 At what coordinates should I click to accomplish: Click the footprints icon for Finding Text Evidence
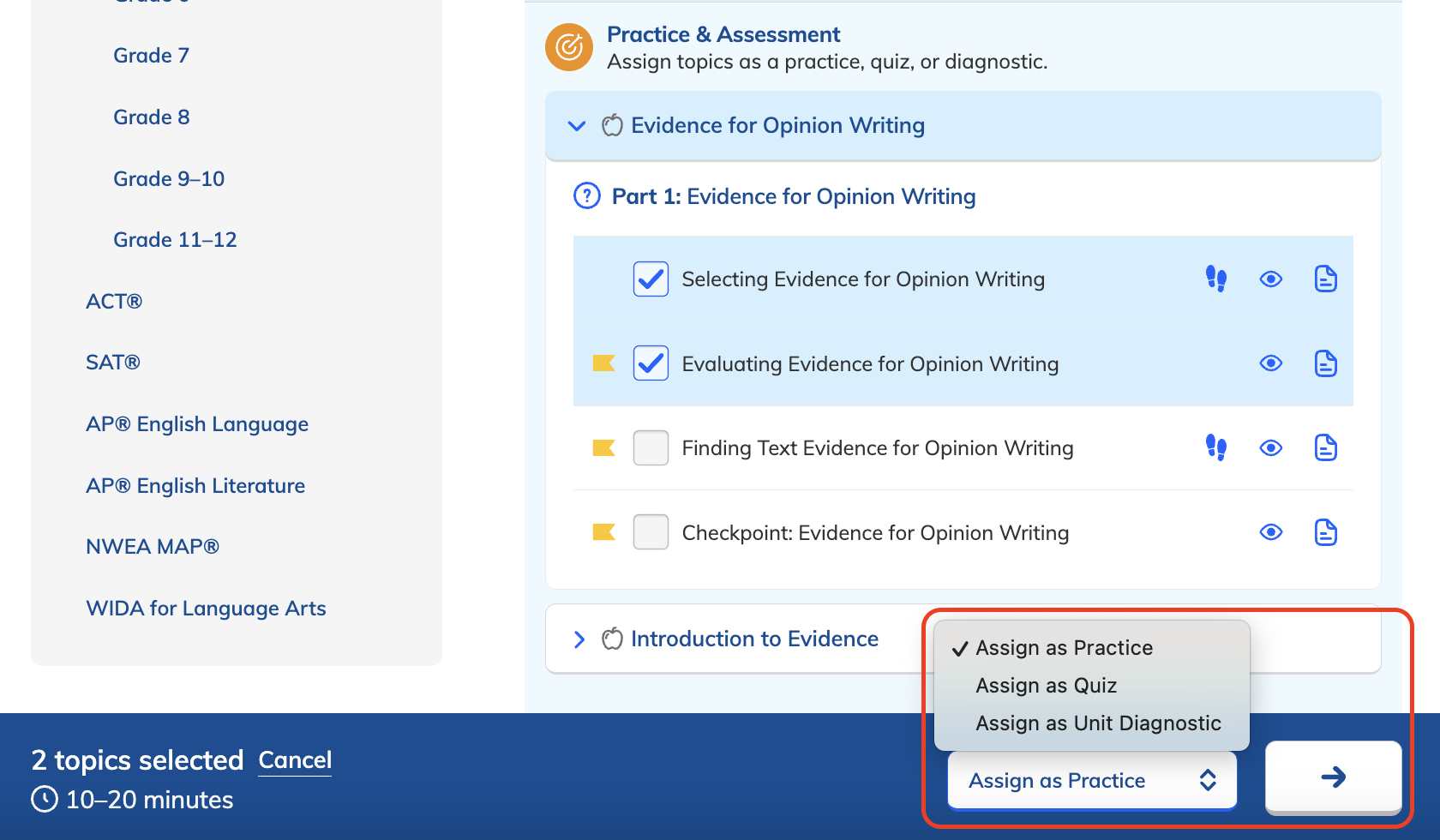(x=1216, y=447)
